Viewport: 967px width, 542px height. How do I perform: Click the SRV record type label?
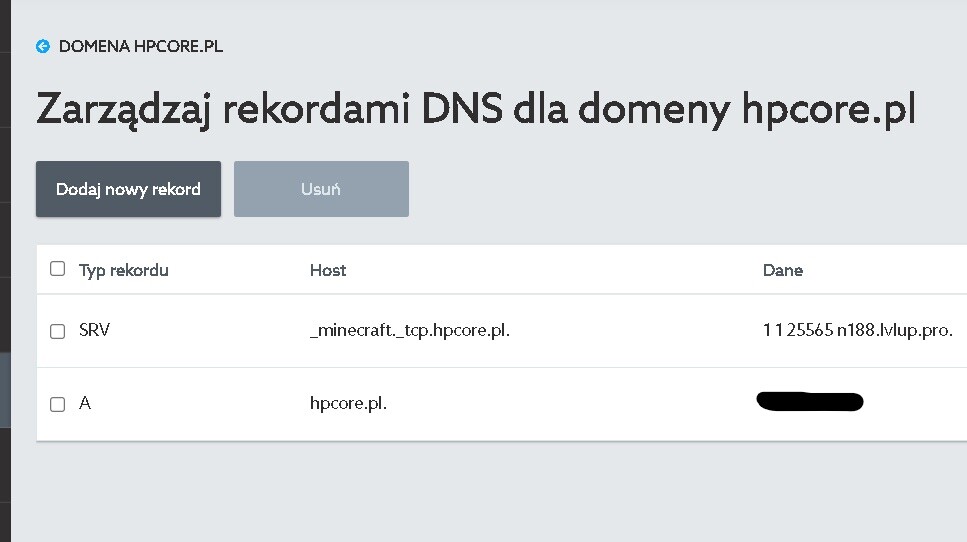click(x=94, y=329)
